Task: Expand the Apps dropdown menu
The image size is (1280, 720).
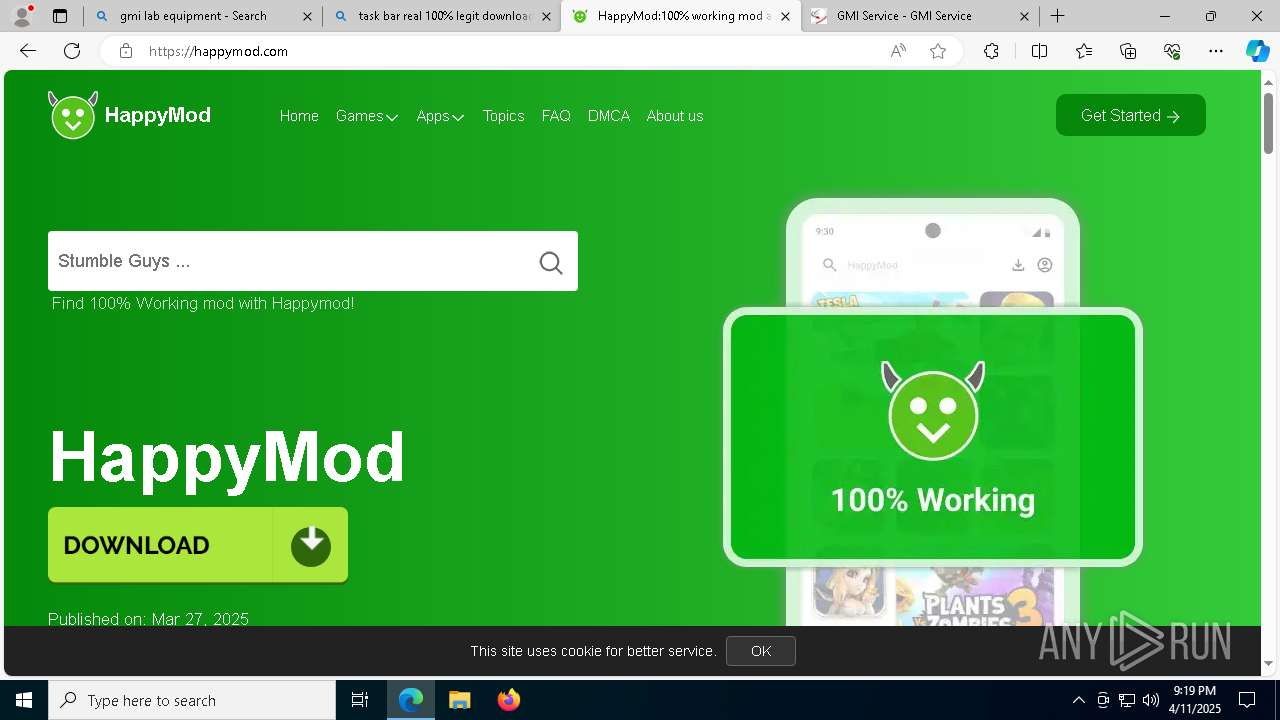Action: pos(440,116)
